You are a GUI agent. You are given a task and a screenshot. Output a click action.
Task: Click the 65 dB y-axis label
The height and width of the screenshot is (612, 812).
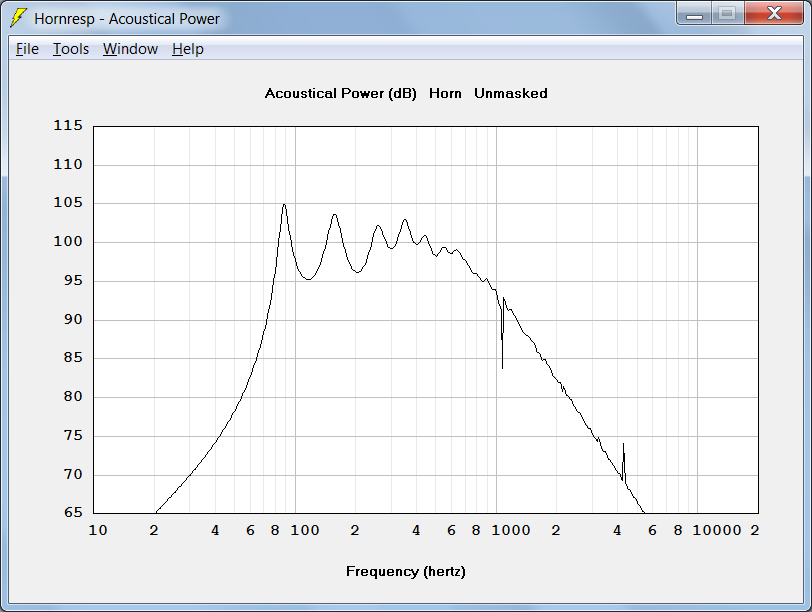(x=73, y=512)
